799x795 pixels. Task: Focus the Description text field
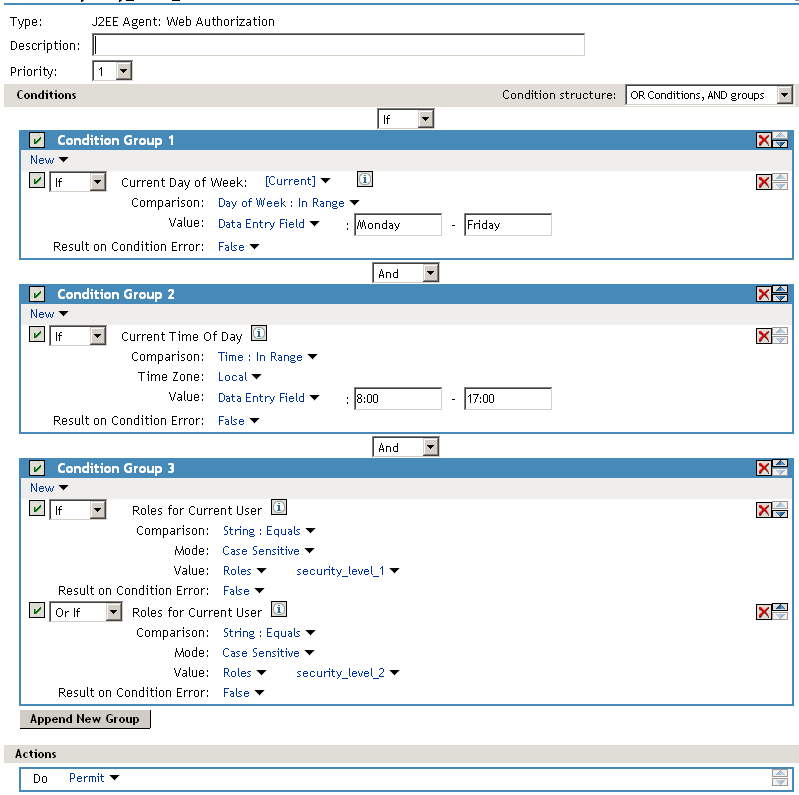pos(338,45)
